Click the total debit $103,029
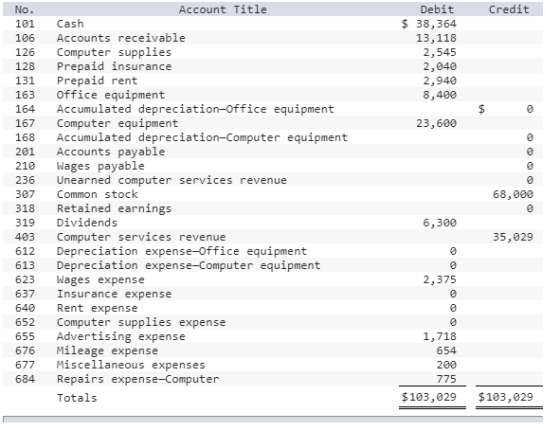 pos(429,397)
